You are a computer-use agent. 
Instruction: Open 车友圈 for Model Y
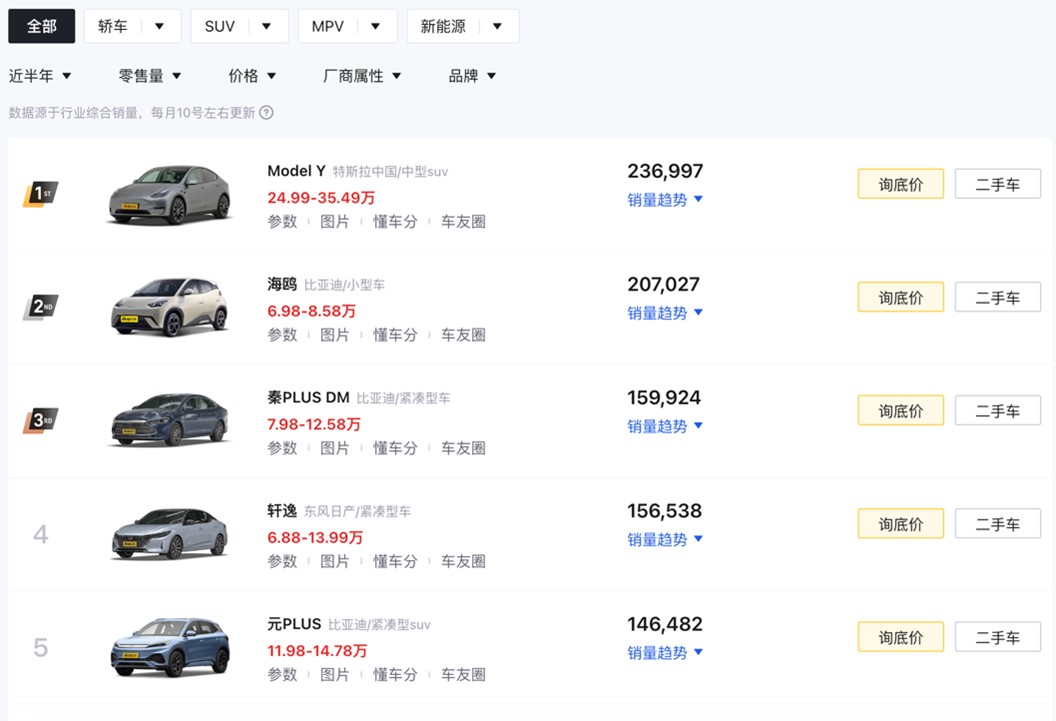(463, 221)
